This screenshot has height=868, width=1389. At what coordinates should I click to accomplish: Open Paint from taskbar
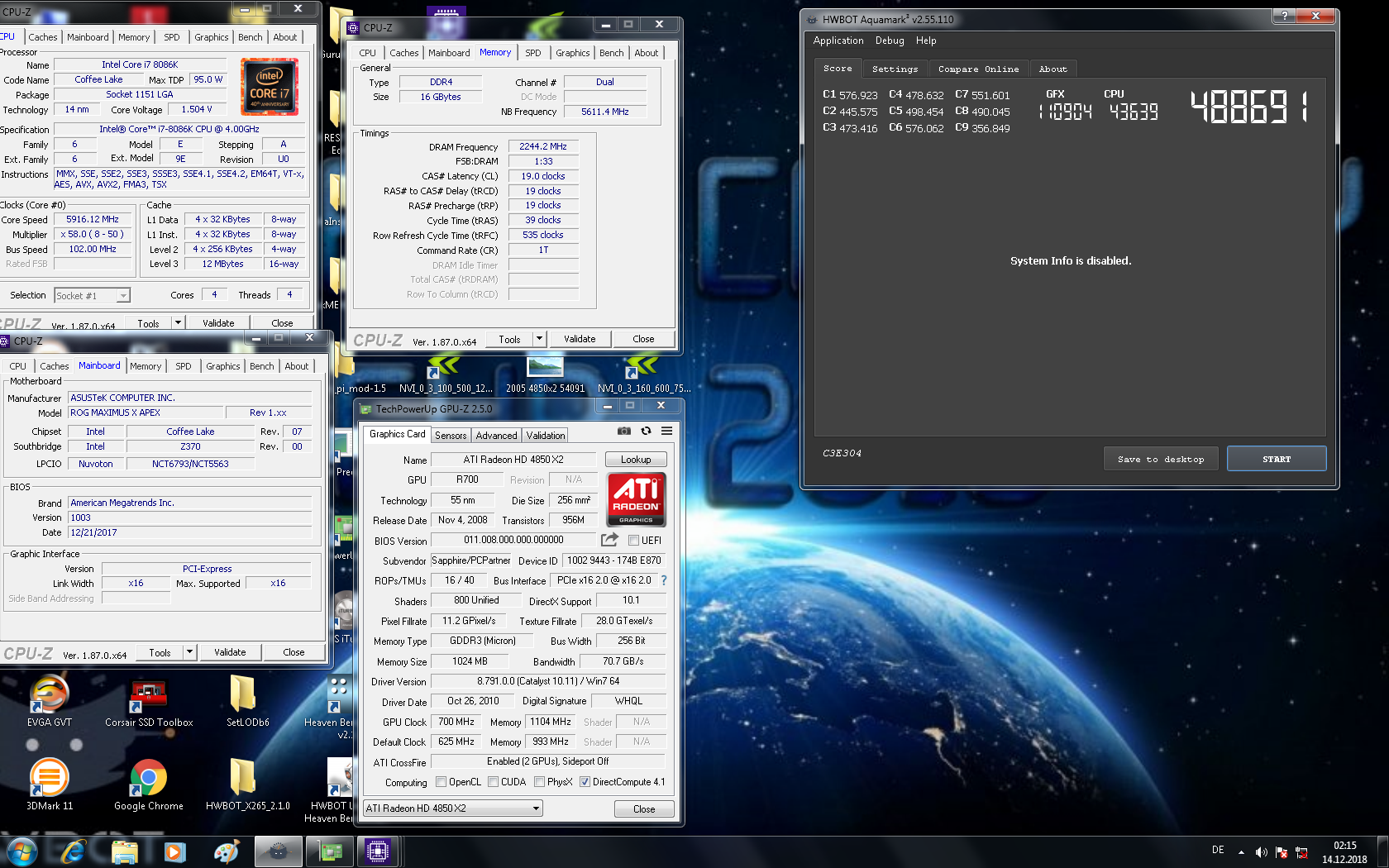click(226, 851)
